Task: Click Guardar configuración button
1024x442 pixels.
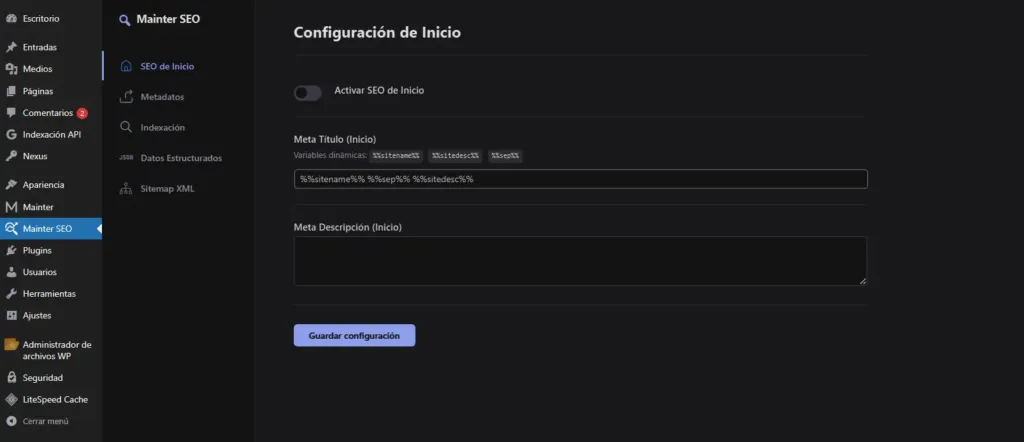Action: 354,336
